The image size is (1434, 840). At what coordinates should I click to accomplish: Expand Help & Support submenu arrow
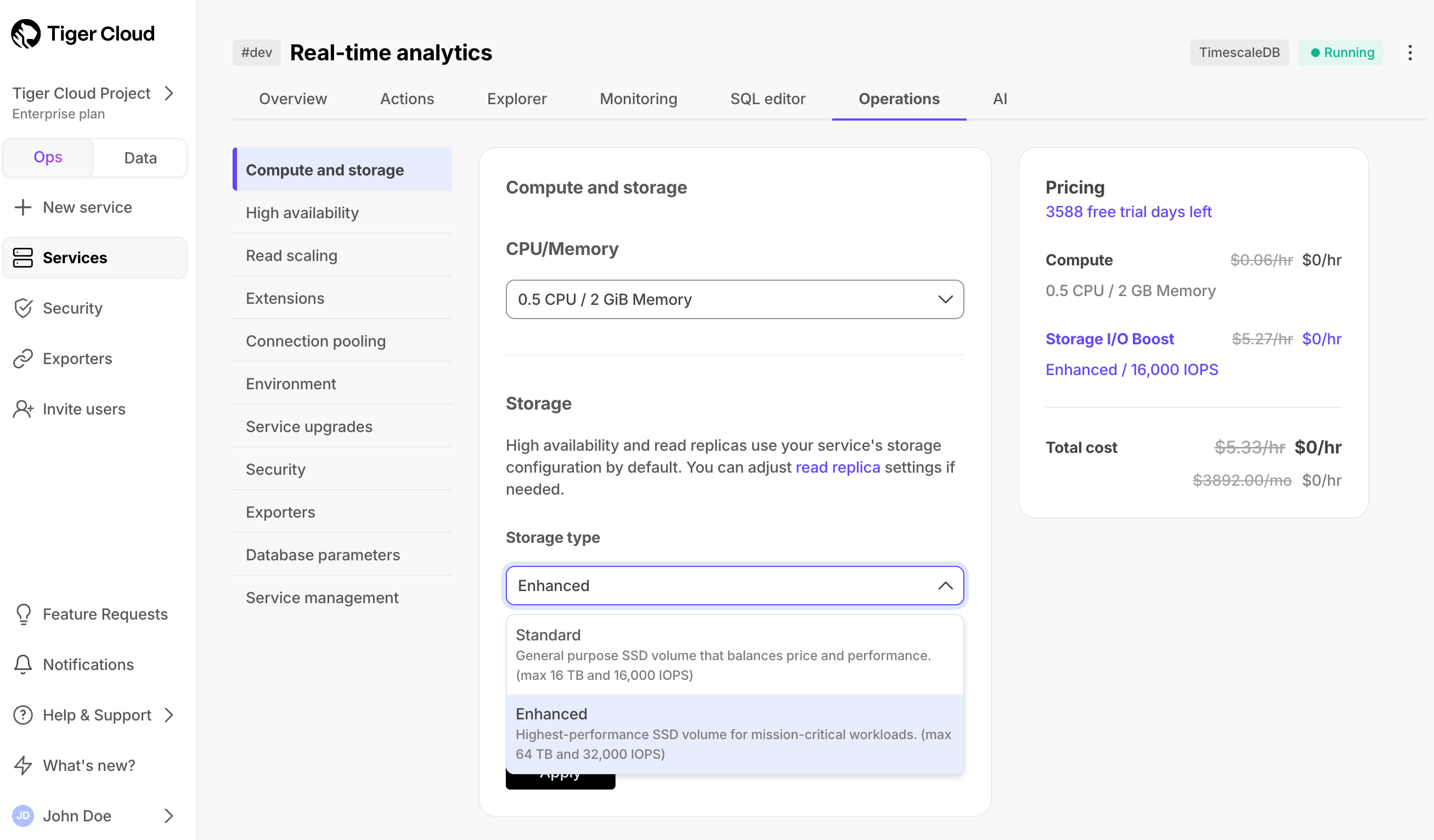[168, 715]
